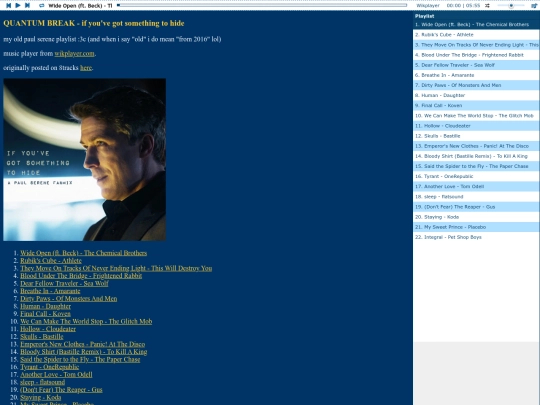
Task: Open link 'Hollow - Cloudeater' in page list
Action: coord(48,329)
